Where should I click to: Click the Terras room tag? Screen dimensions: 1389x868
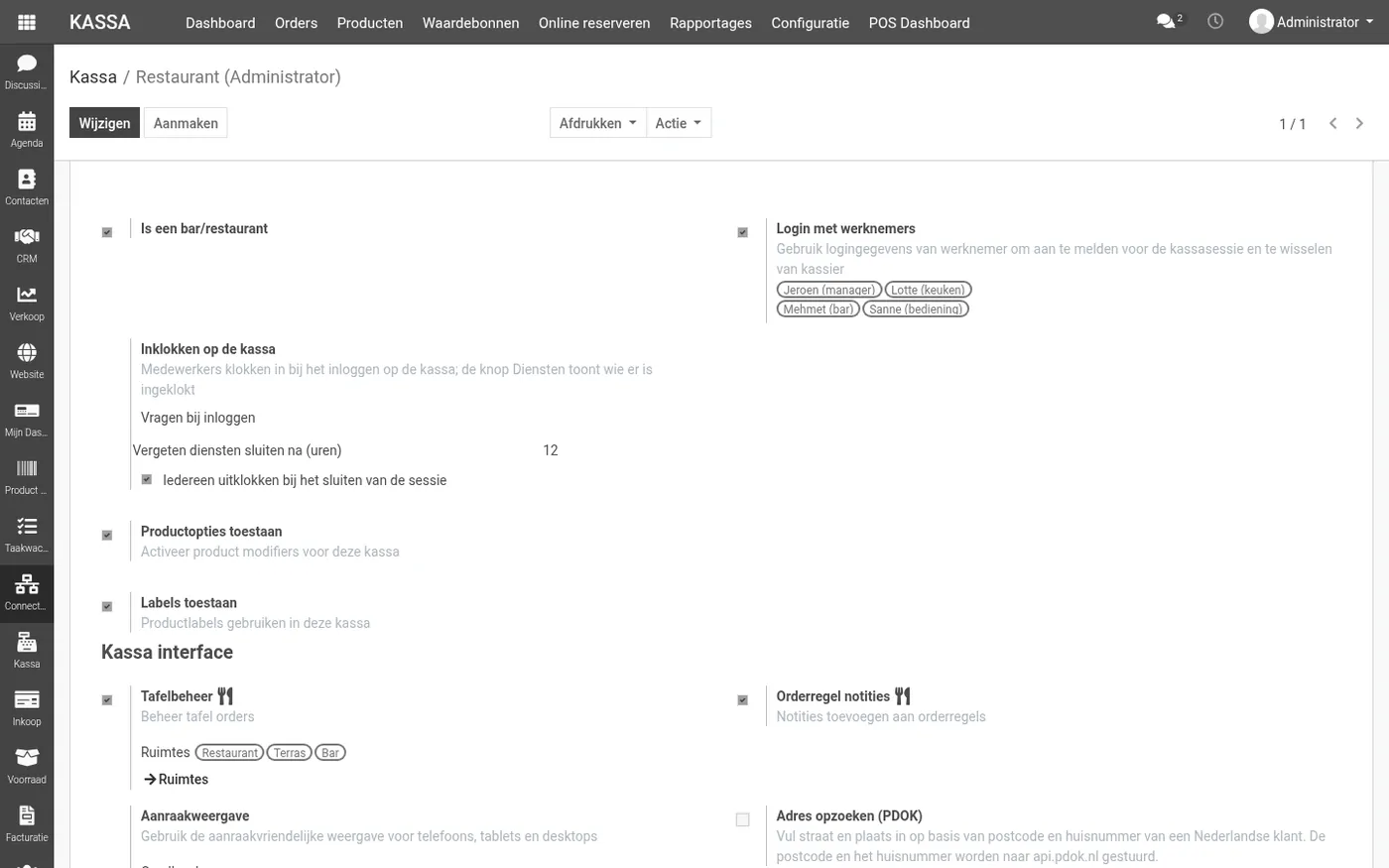coord(290,753)
